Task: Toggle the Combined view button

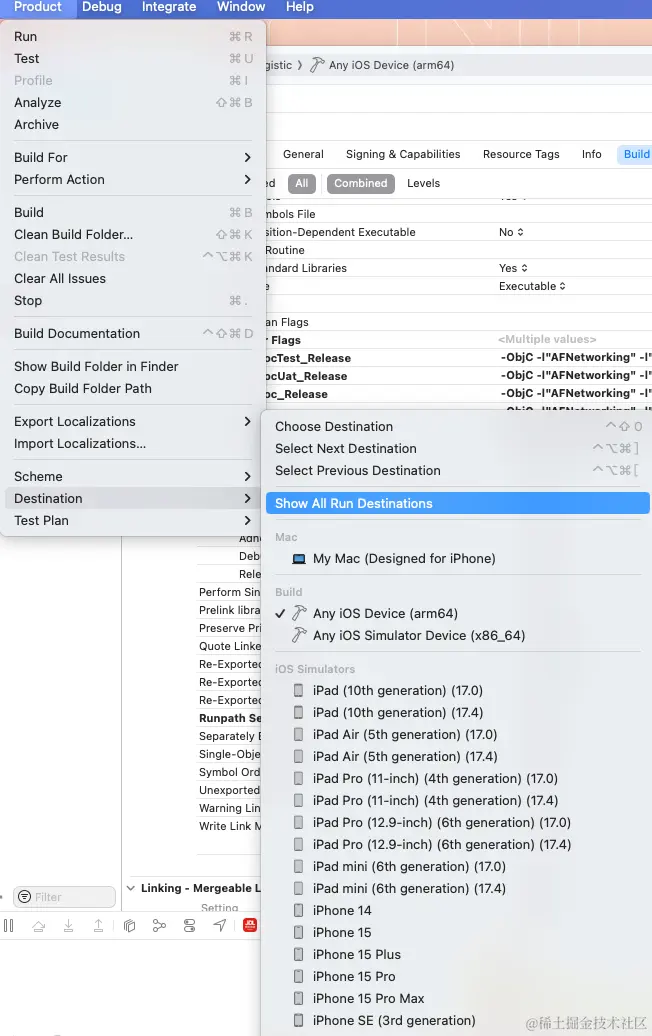Action: click(x=360, y=183)
